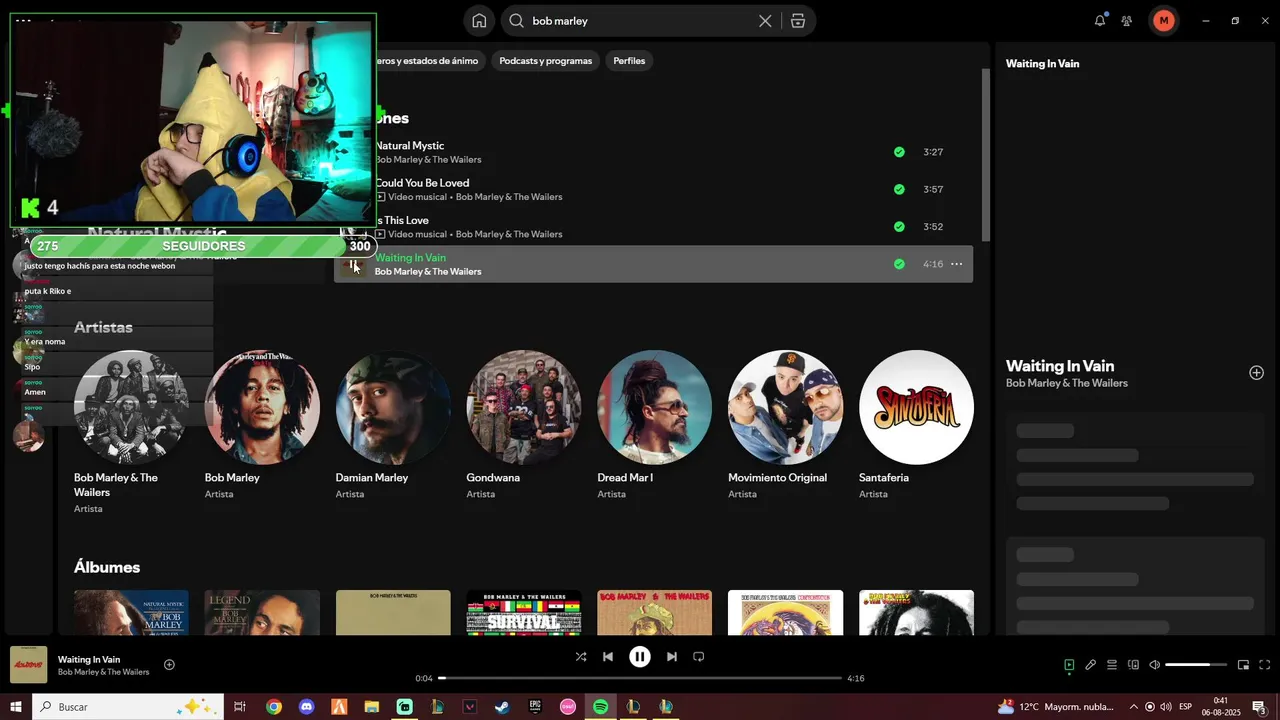1280x720 pixels.
Task: Select the estados de ánimo filter chip
Action: [430, 61]
